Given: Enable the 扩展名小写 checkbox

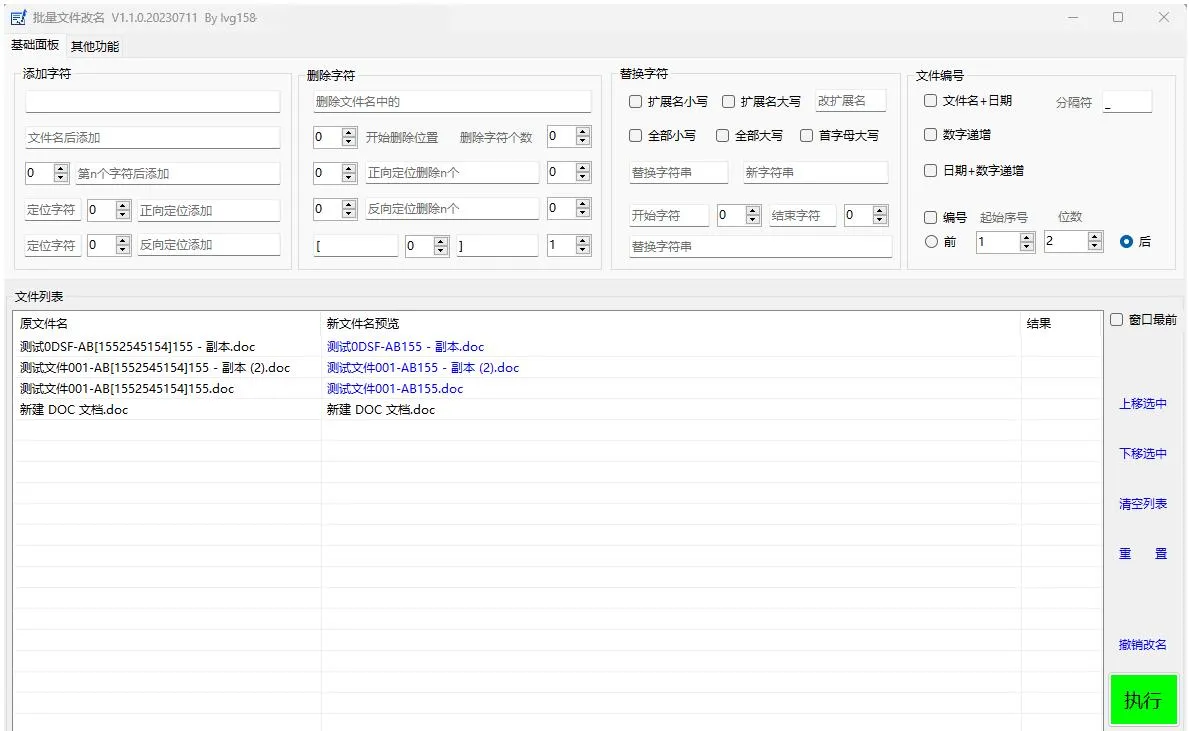Looking at the screenshot, I should point(636,101).
